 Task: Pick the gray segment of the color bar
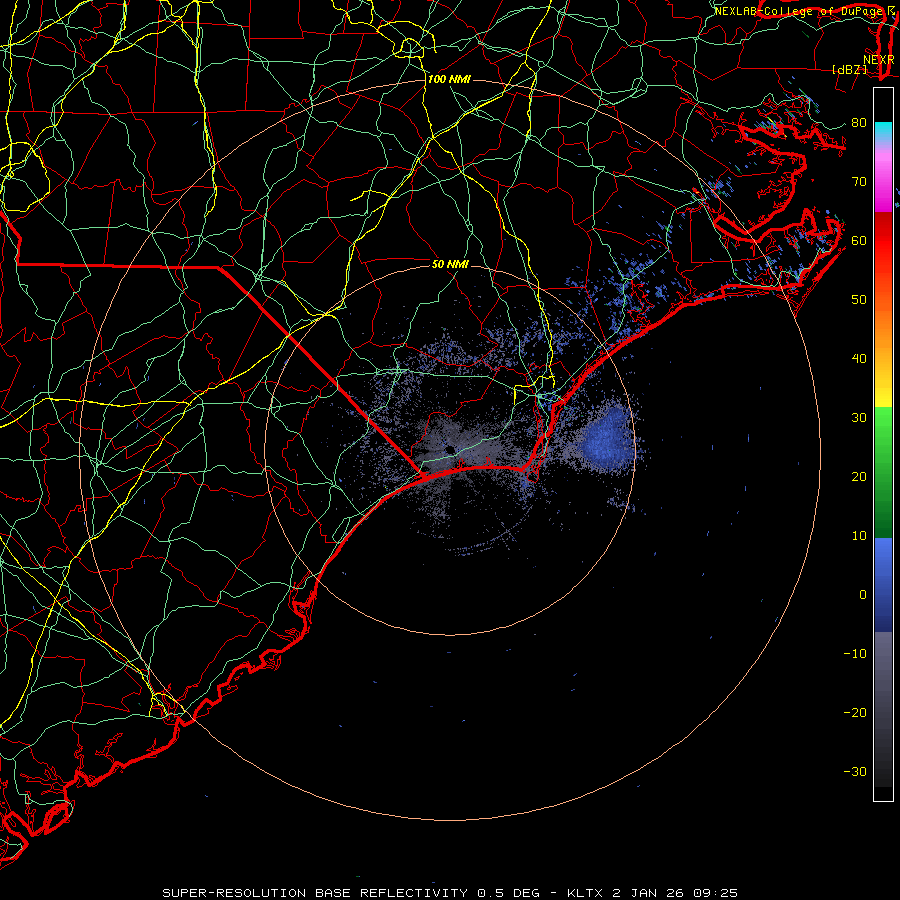(883, 709)
